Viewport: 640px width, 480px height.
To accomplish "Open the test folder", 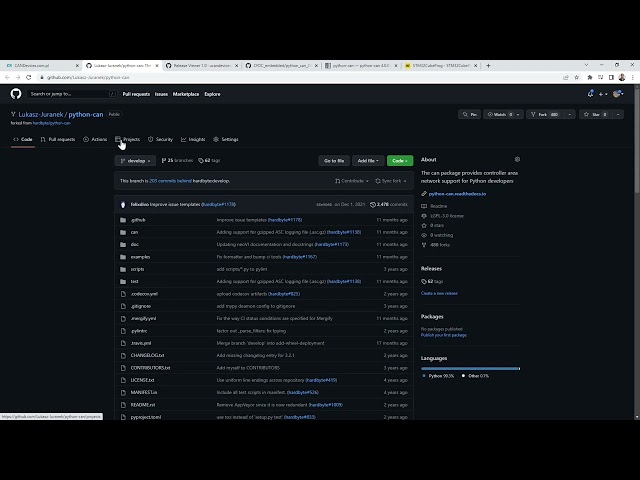I will pyautogui.click(x=134, y=281).
